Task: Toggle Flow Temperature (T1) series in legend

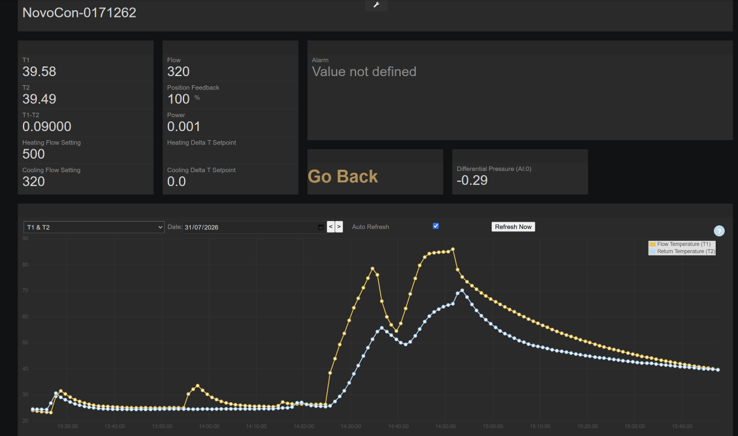Action: coord(683,244)
